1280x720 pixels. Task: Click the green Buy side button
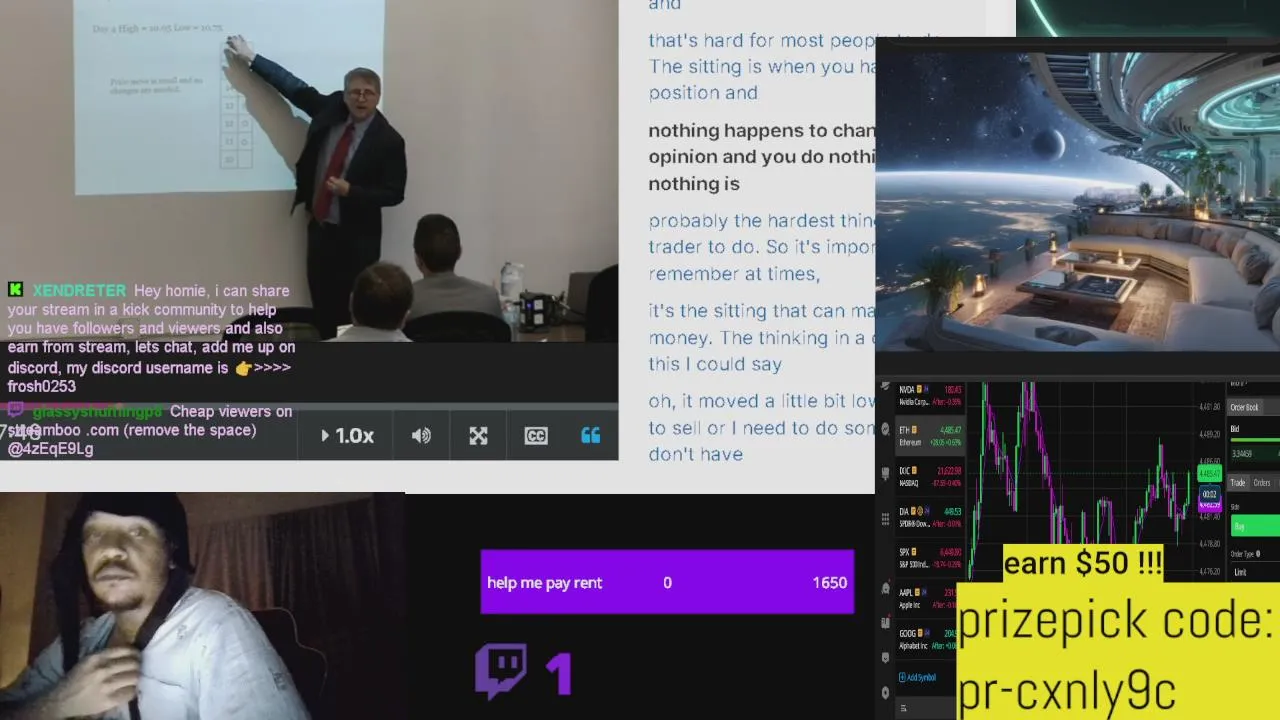1255,525
